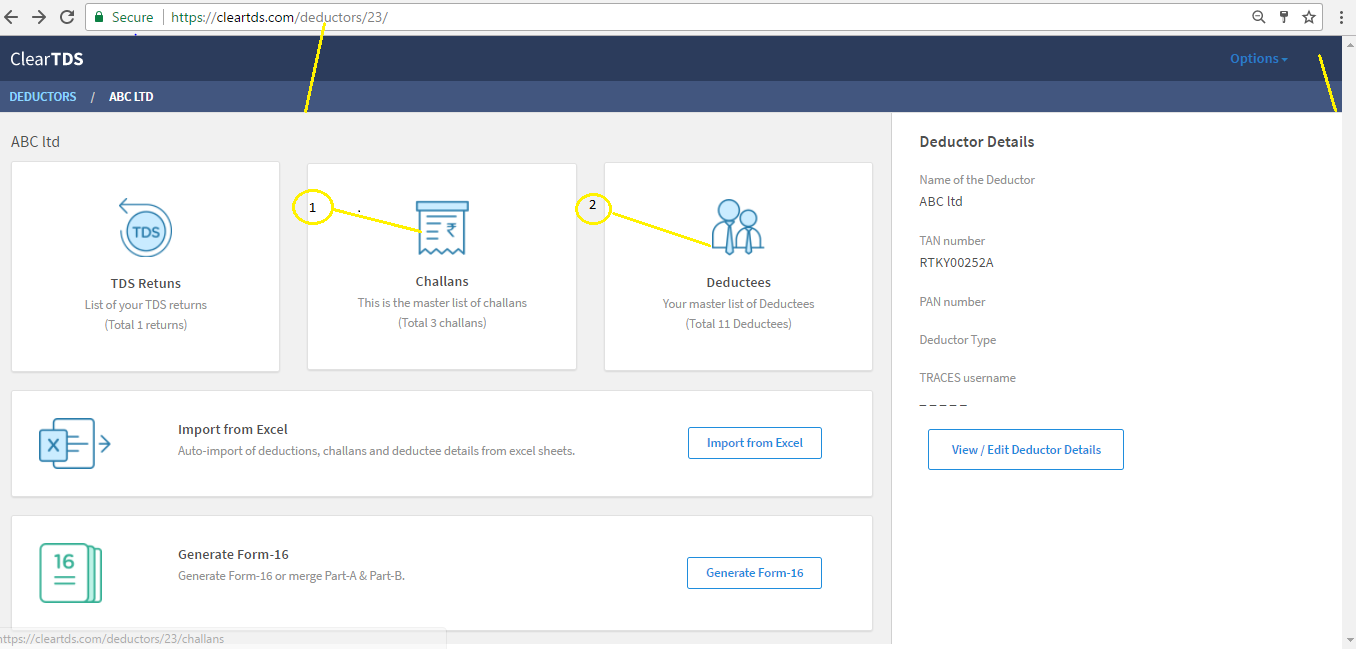Screen dimensions: 1356x649
Task: Go to DEDUCTORS in the breadcrumb
Action: point(43,97)
